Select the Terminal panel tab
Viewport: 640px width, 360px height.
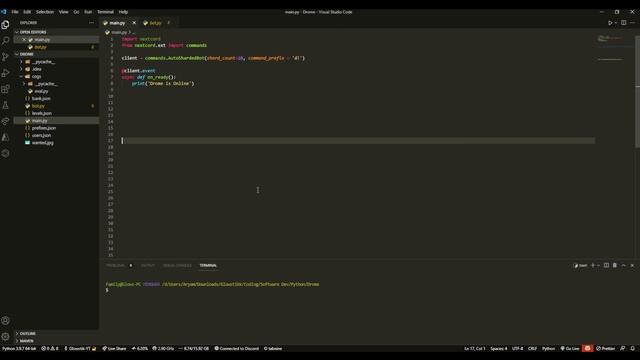pyautogui.click(x=208, y=265)
